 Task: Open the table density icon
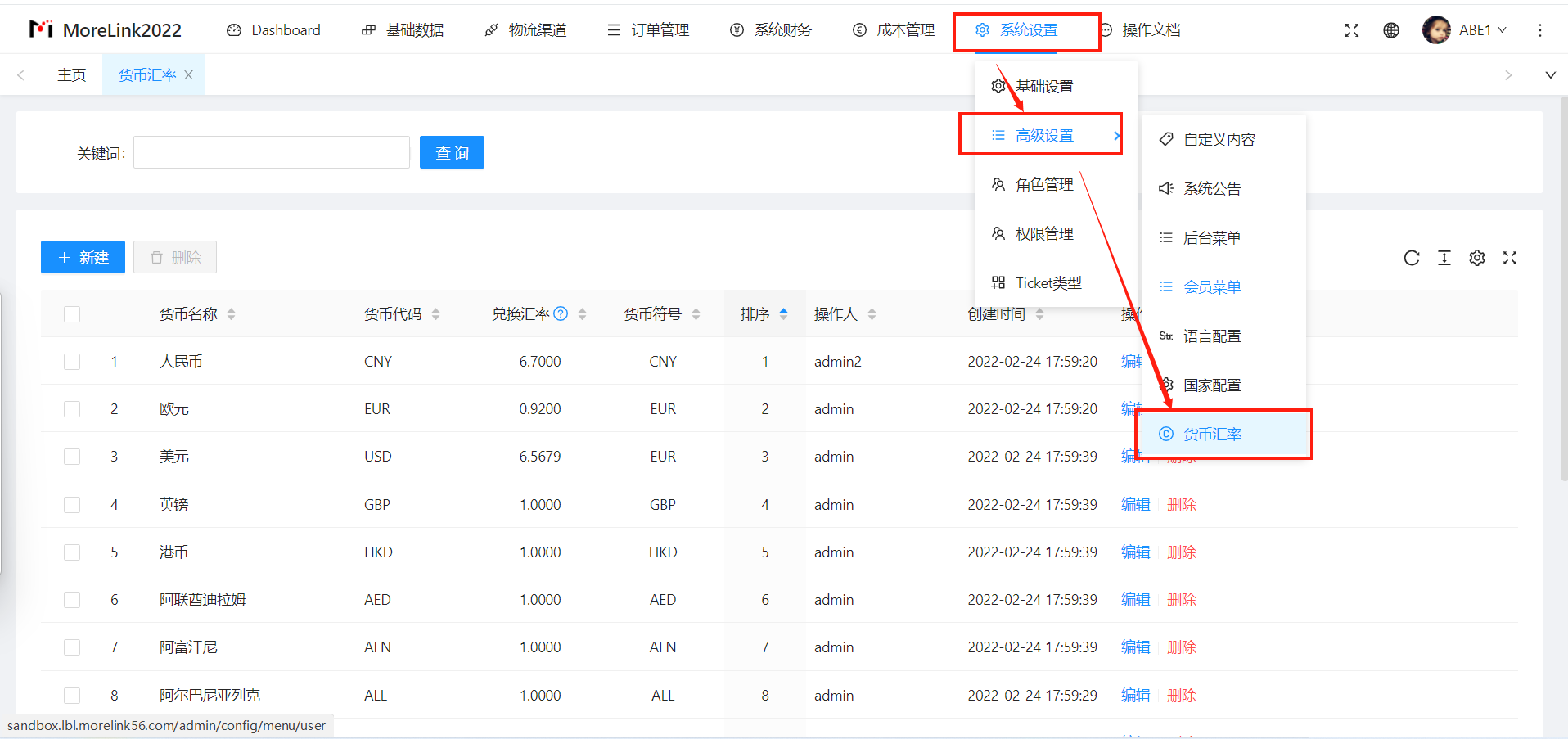tap(1444, 258)
